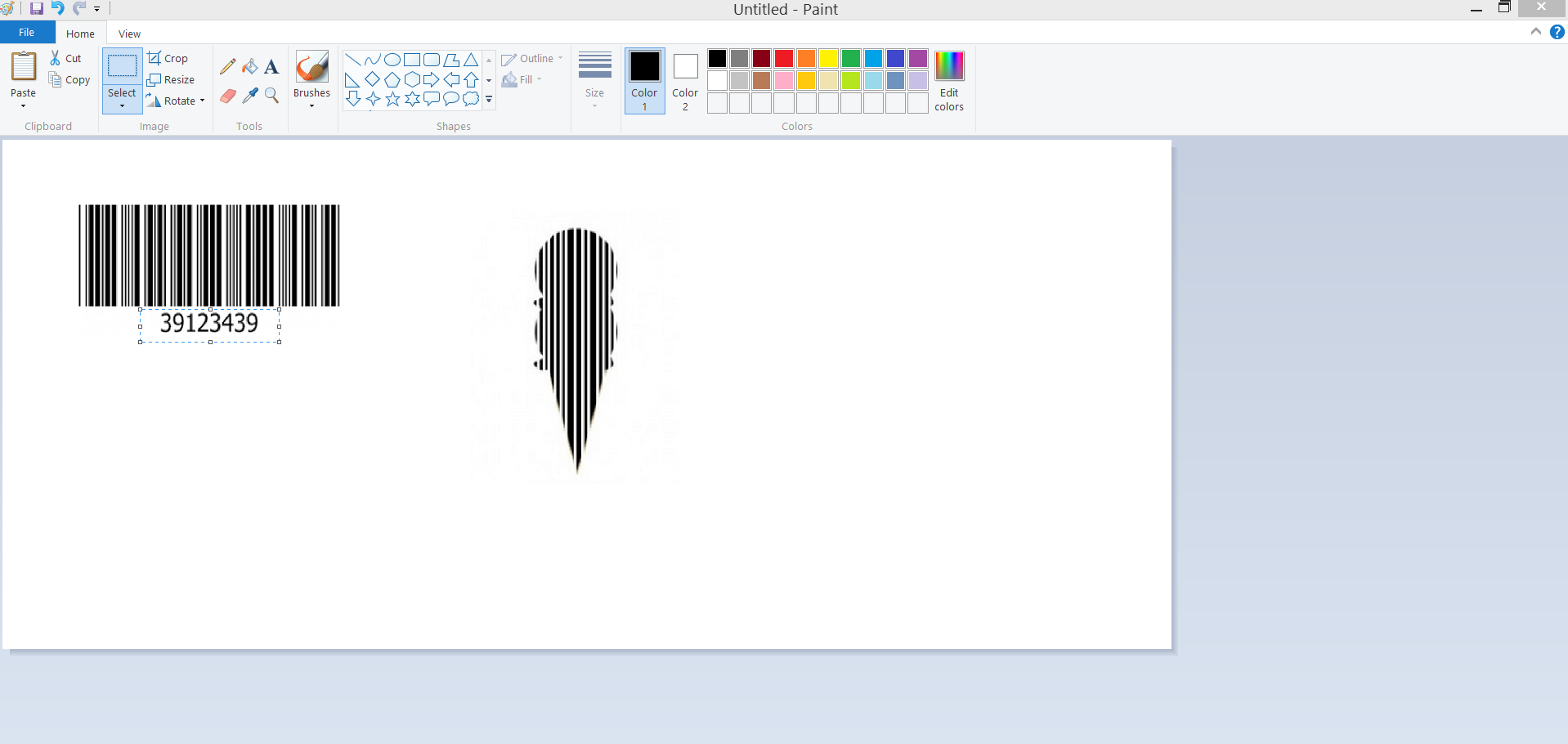Choose the Triangle shape

click(471, 60)
